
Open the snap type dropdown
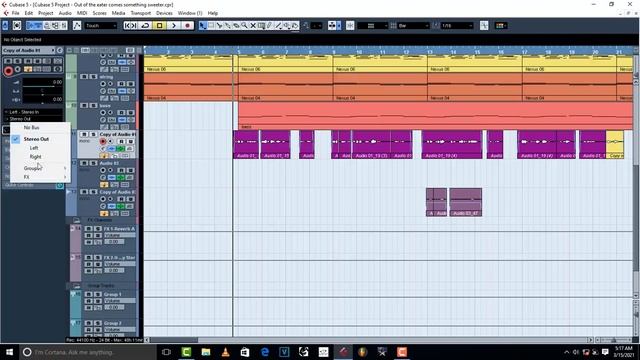tap(372, 26)
